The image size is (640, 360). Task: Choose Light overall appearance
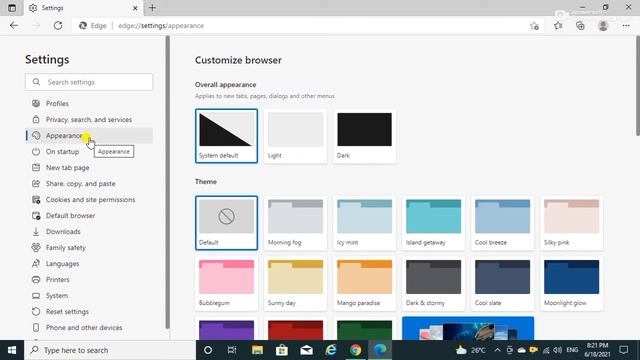point(296,136)
